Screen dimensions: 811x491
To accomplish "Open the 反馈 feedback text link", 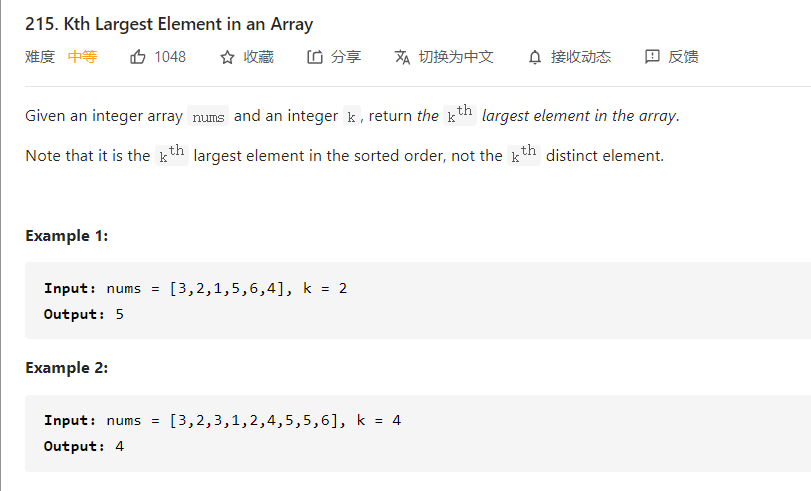I will [x=683, y=57].
